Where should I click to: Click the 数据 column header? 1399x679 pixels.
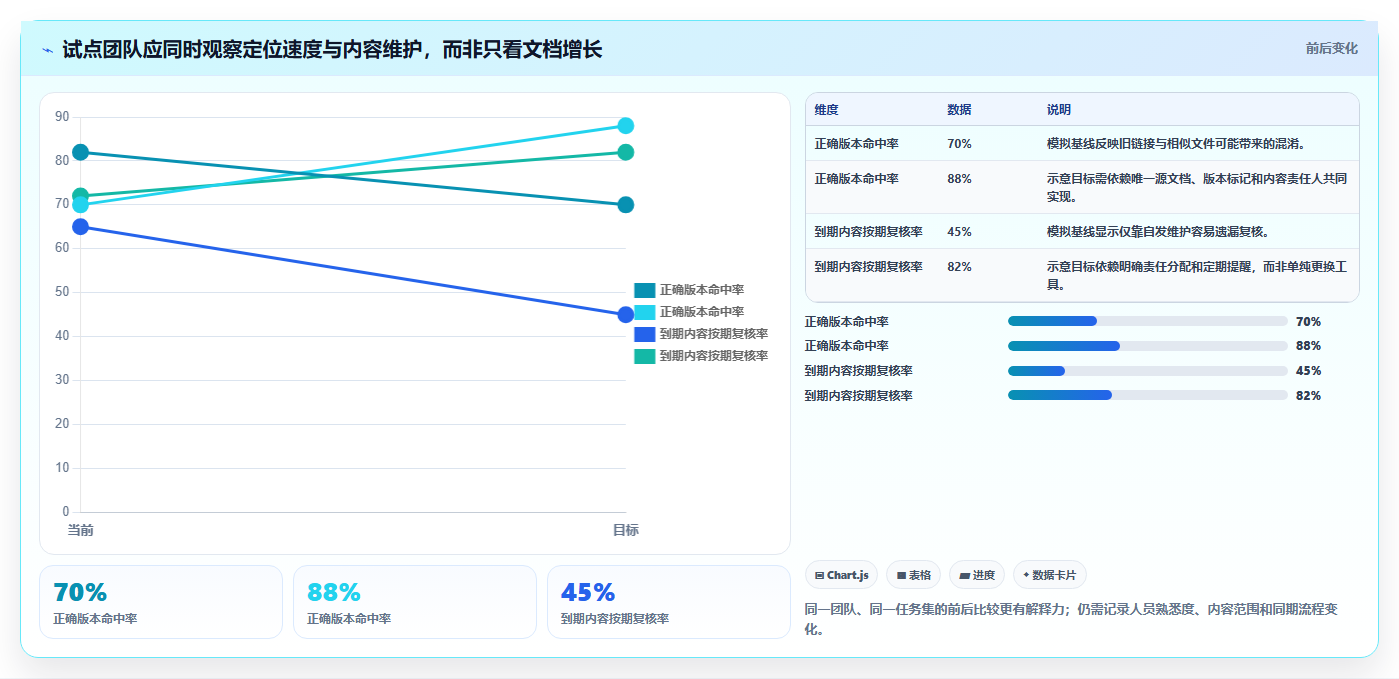point(959,110)
